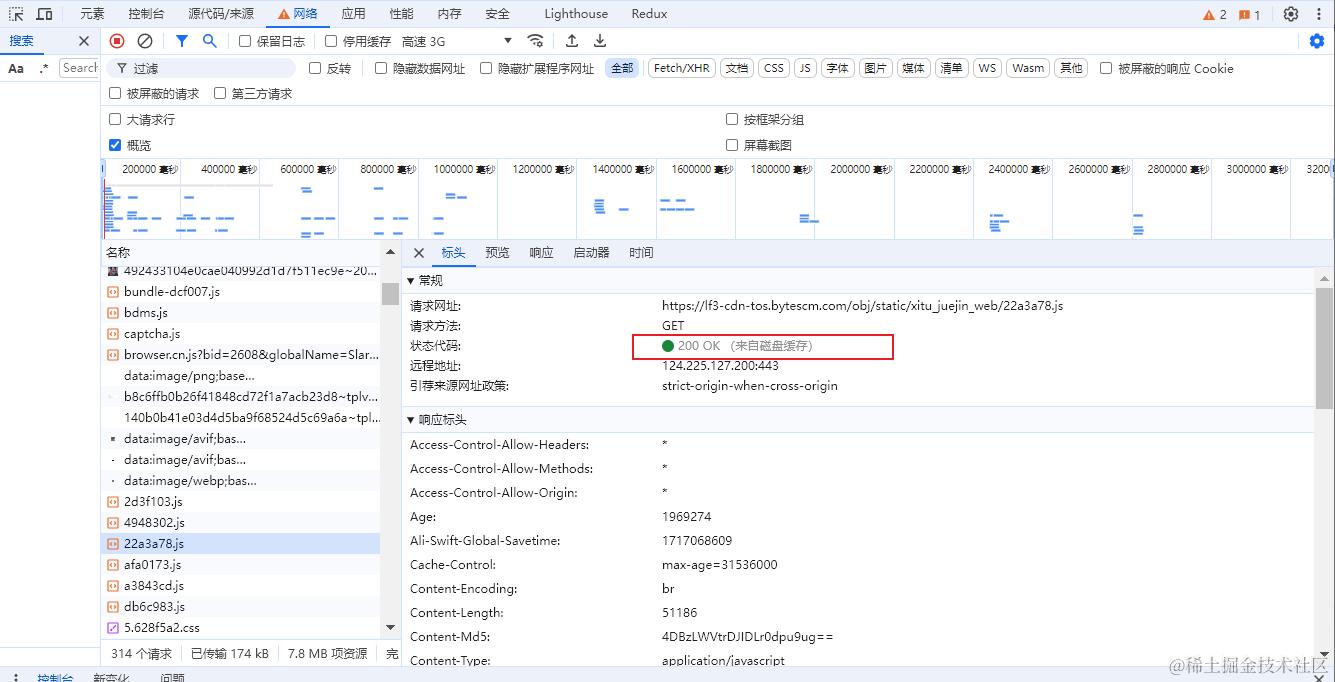Viewport: 1335px width, 682px height.
Task: Open the 时间 details tab
Action: pos(641,253)
